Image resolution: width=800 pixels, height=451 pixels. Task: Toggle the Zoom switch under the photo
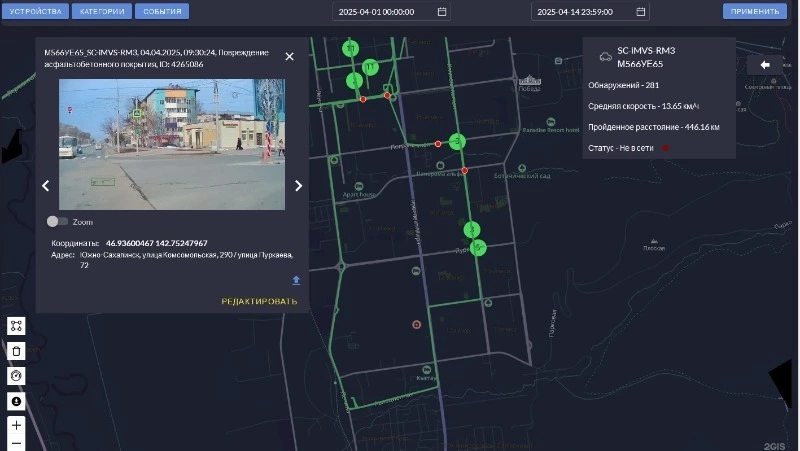pyautogui.click(x=57, y=222)
